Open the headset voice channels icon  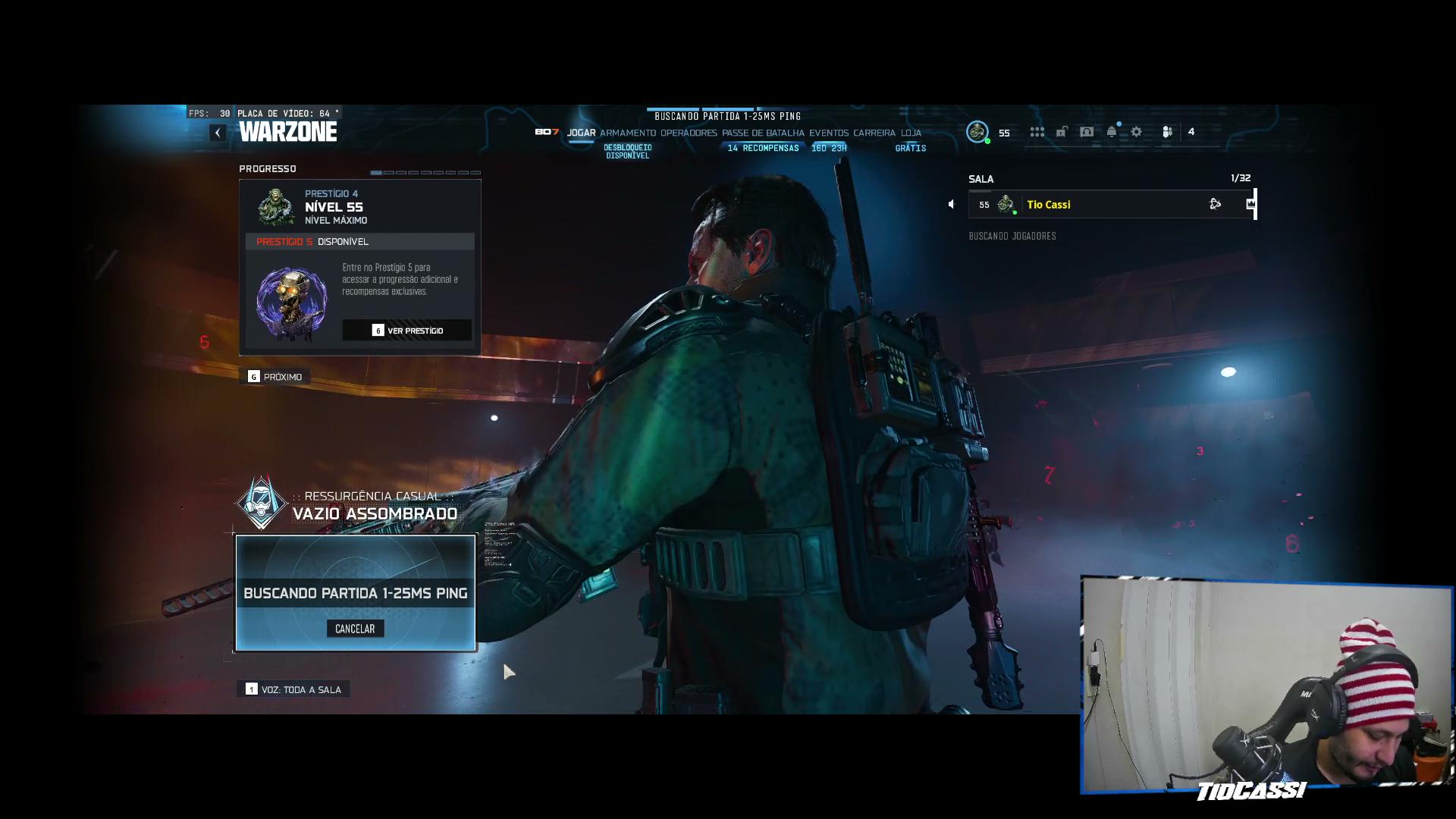[x=1087, y=132]
